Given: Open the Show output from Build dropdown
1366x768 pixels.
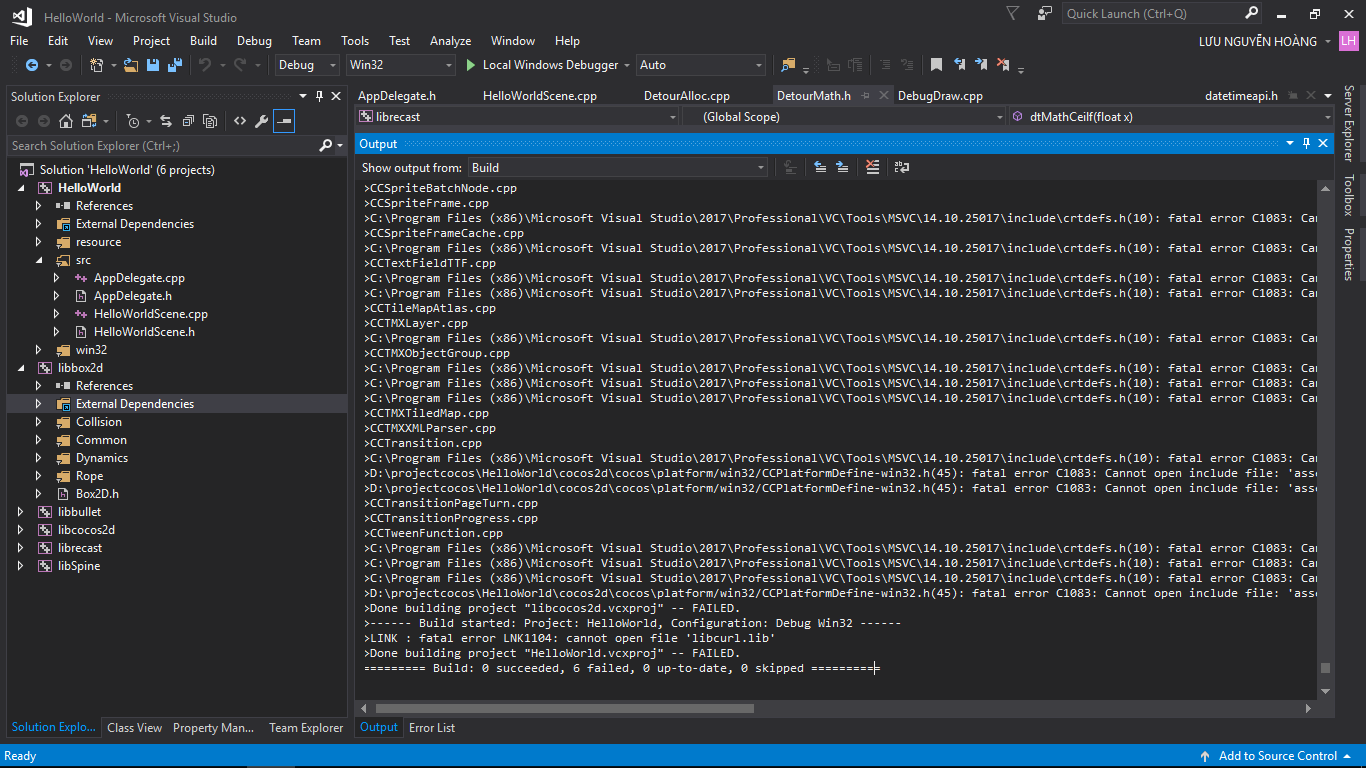Looking at the screenshot, I should [x=617, y=167].
